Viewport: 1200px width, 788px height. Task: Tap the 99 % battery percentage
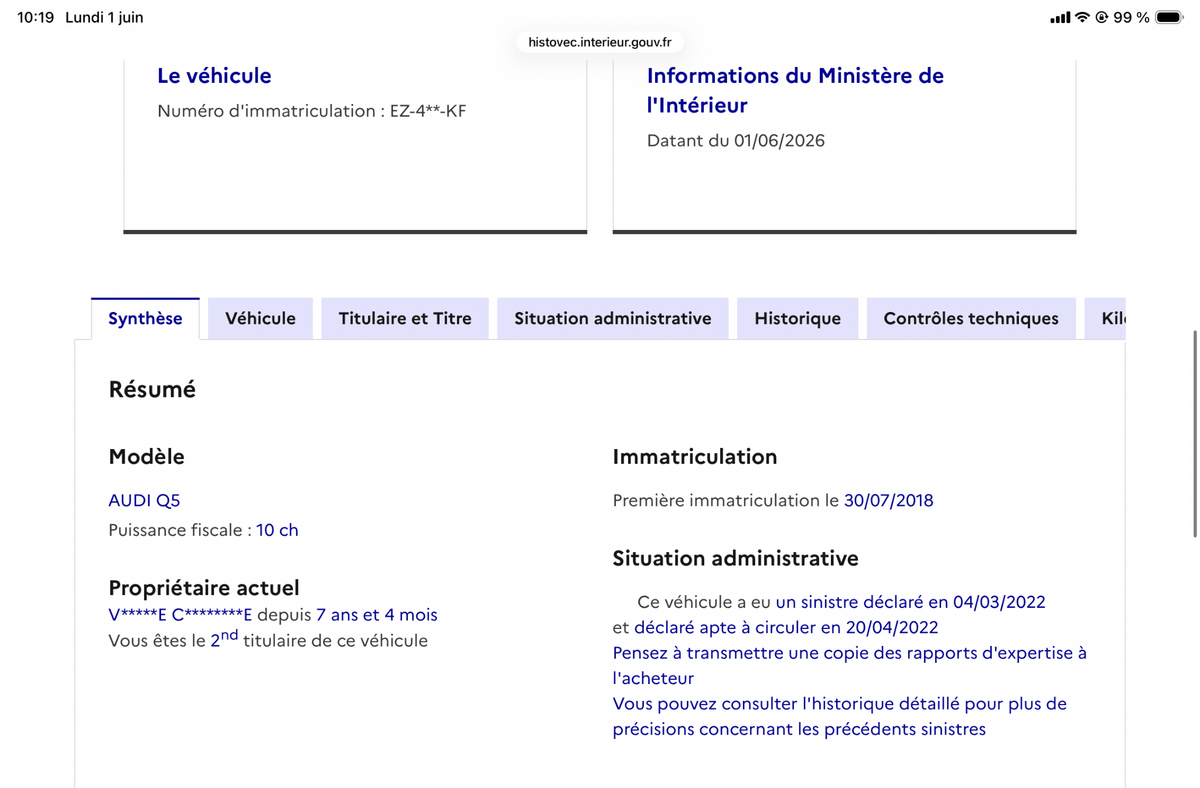click(1131, 17)
